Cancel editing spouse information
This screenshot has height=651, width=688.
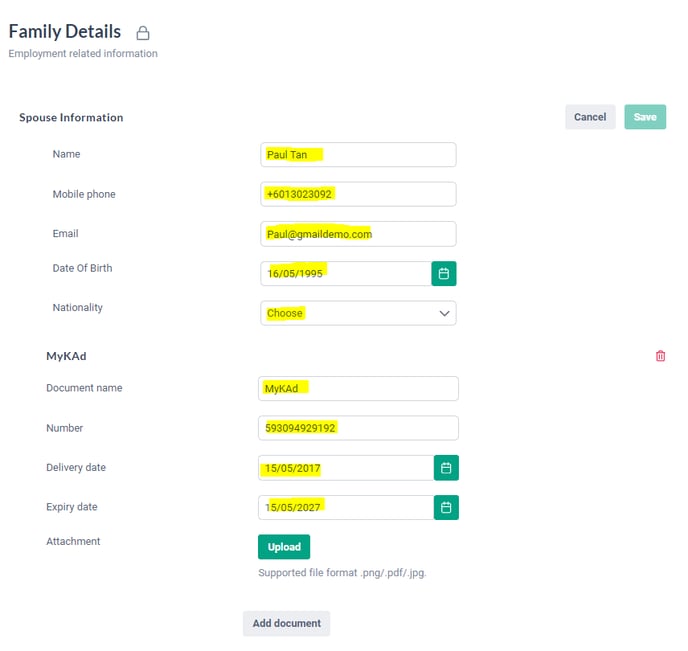[x=590, y=117]
